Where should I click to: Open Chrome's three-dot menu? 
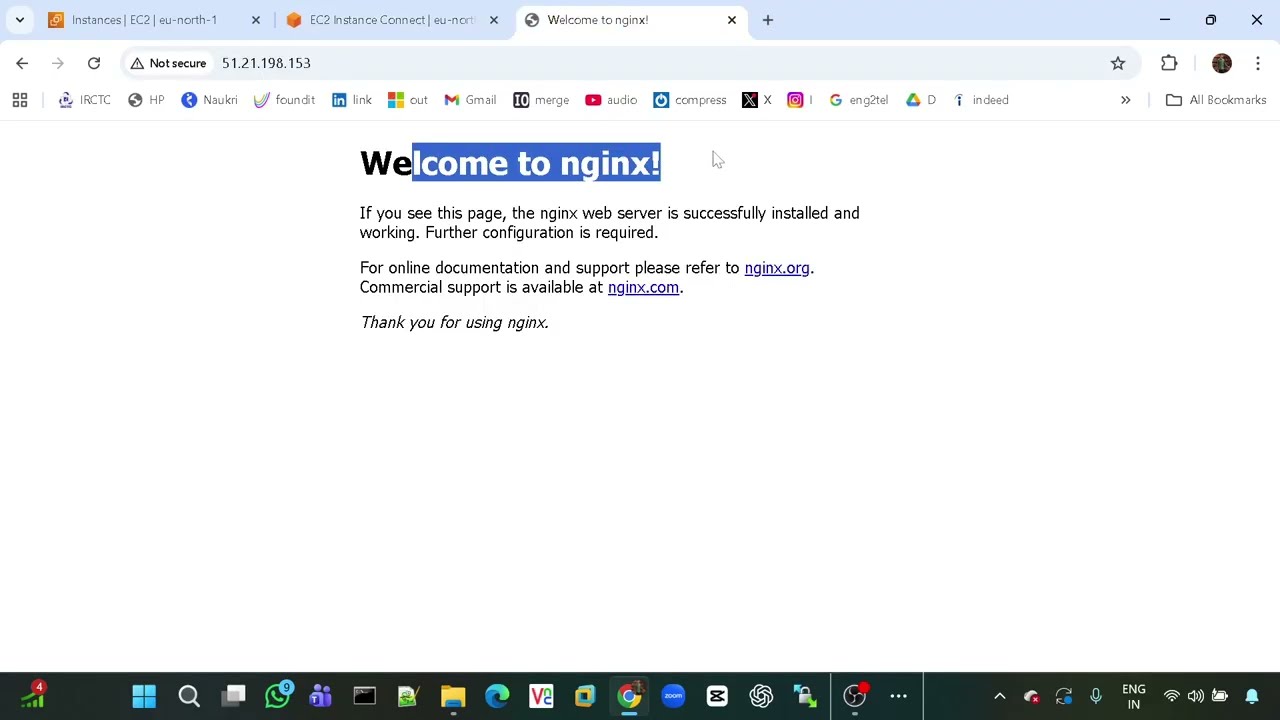click(1257, 63)
